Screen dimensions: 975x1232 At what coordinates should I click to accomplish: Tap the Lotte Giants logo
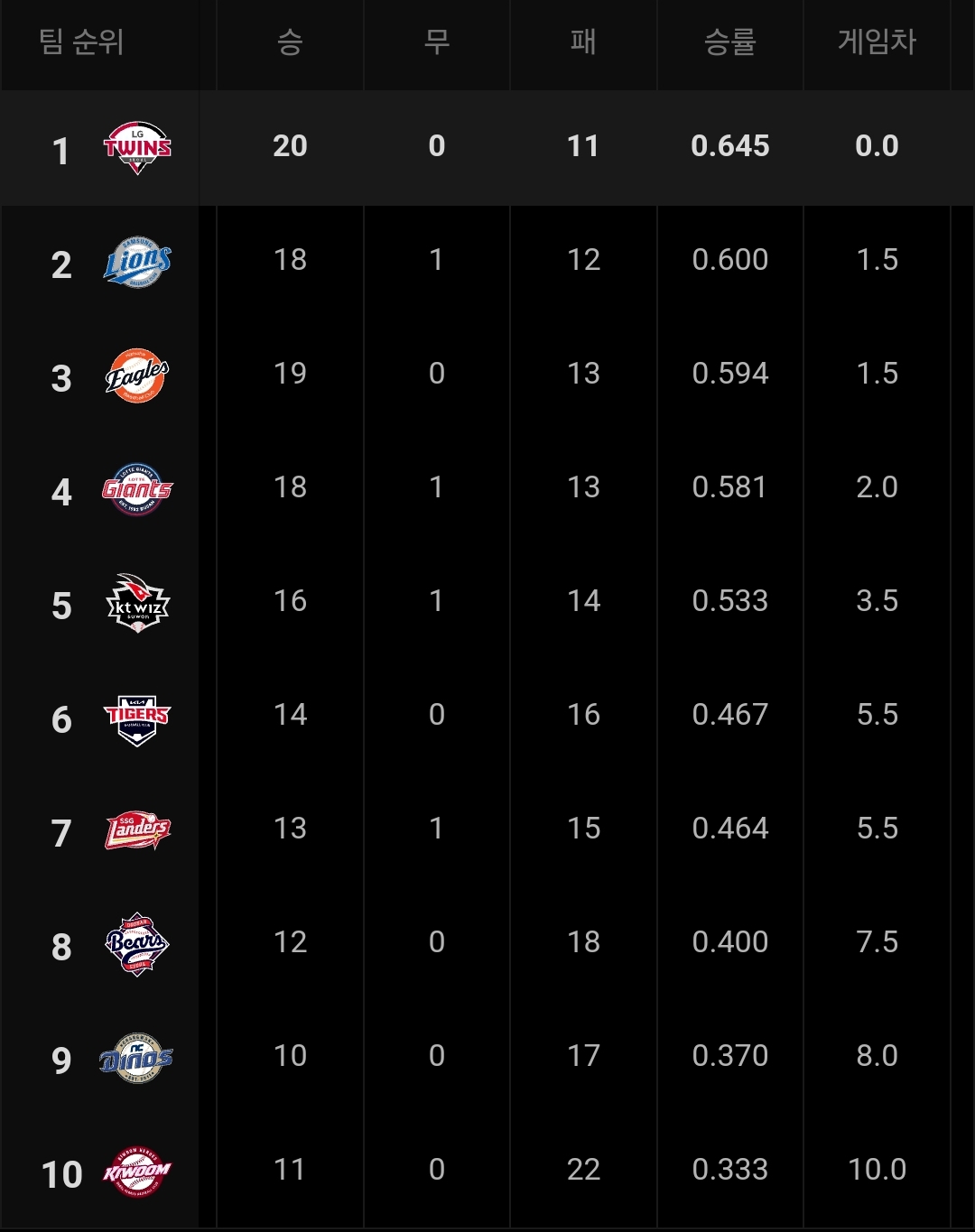coord(137,489)
